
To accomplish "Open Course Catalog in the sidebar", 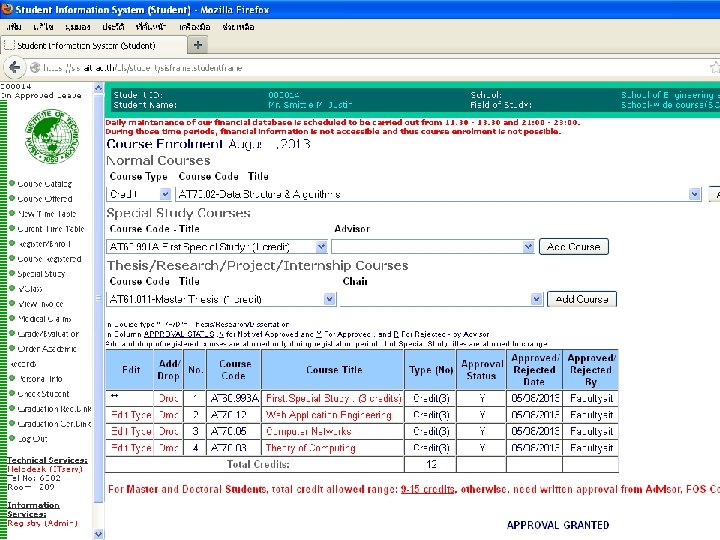I will pos(45,184).
